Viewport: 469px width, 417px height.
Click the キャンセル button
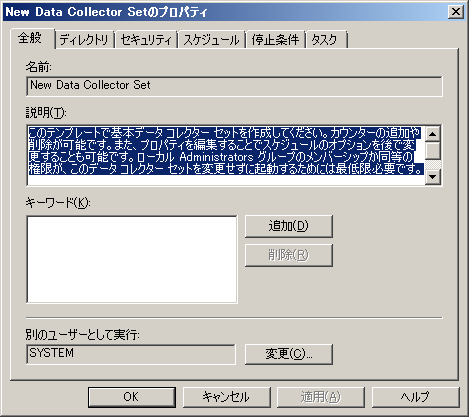[x=226, y=397]
